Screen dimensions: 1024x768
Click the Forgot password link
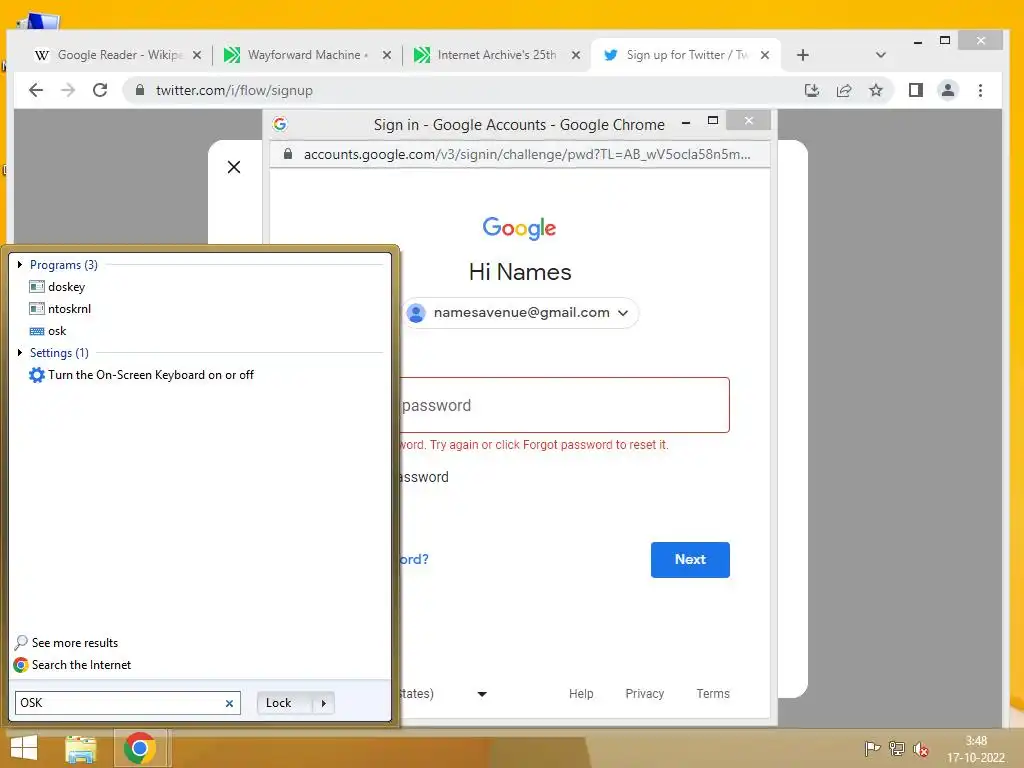pos(414,559)
